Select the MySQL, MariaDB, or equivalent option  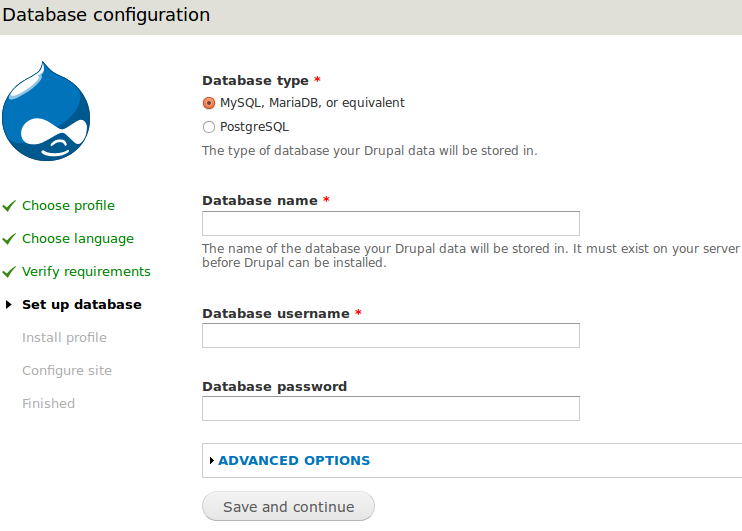point(209,103)
